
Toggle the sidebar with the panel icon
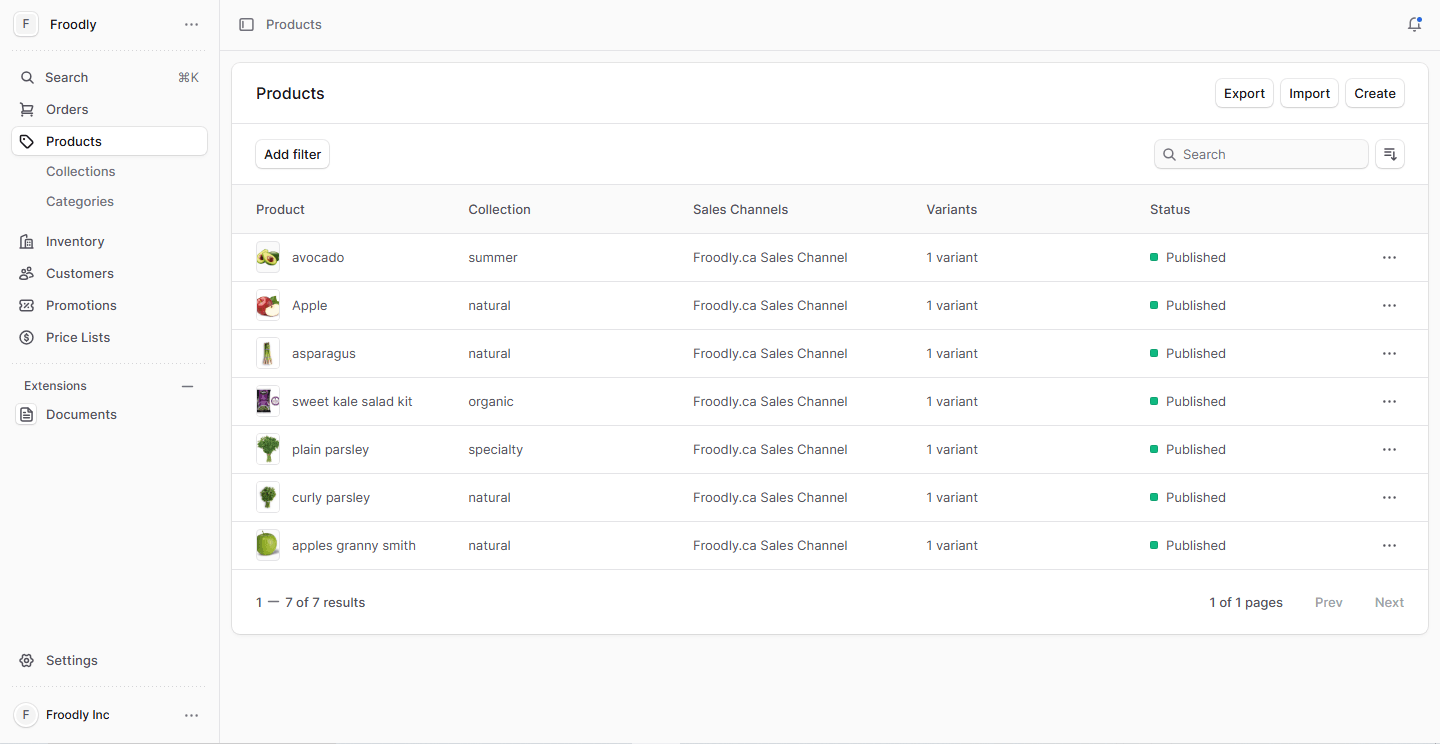pos(247,24)
